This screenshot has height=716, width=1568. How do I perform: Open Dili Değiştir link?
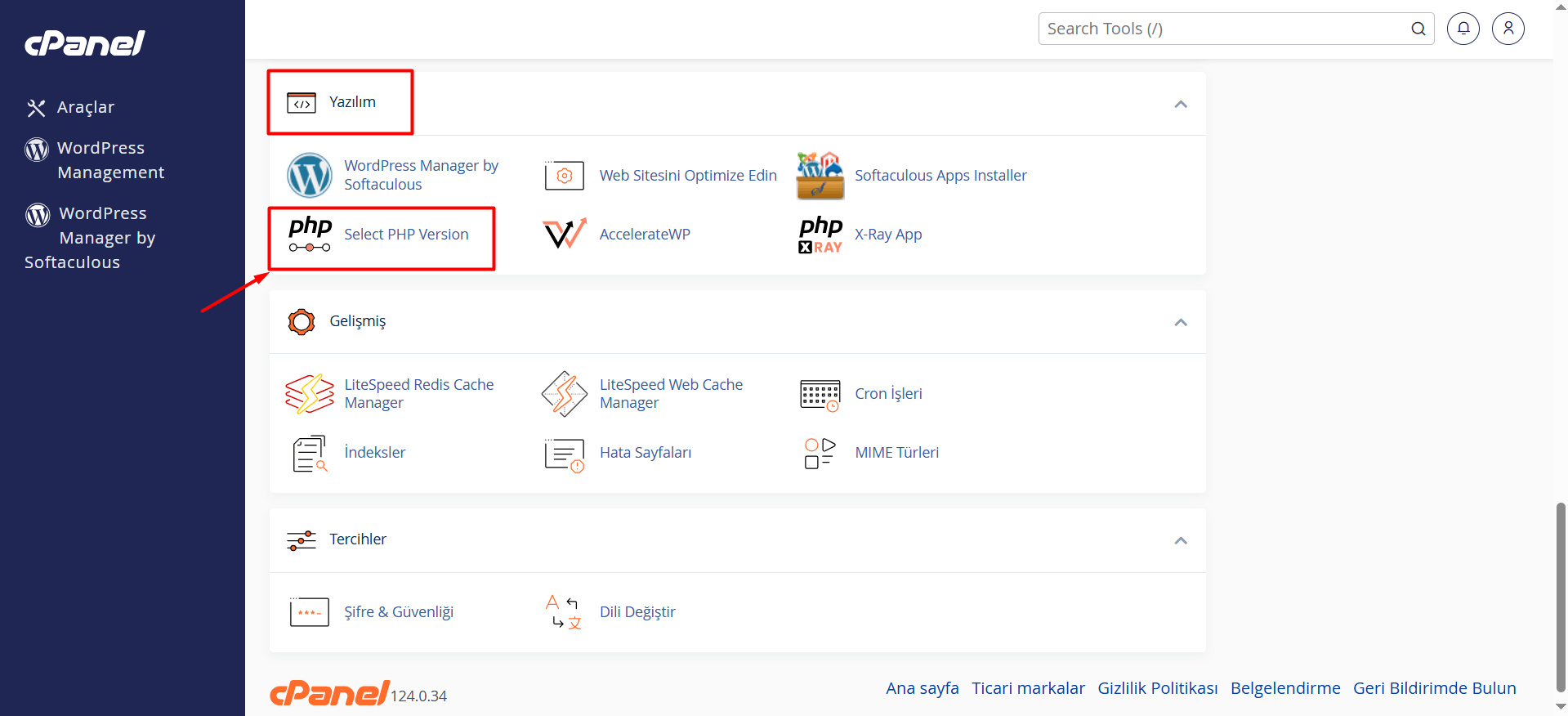637,612
